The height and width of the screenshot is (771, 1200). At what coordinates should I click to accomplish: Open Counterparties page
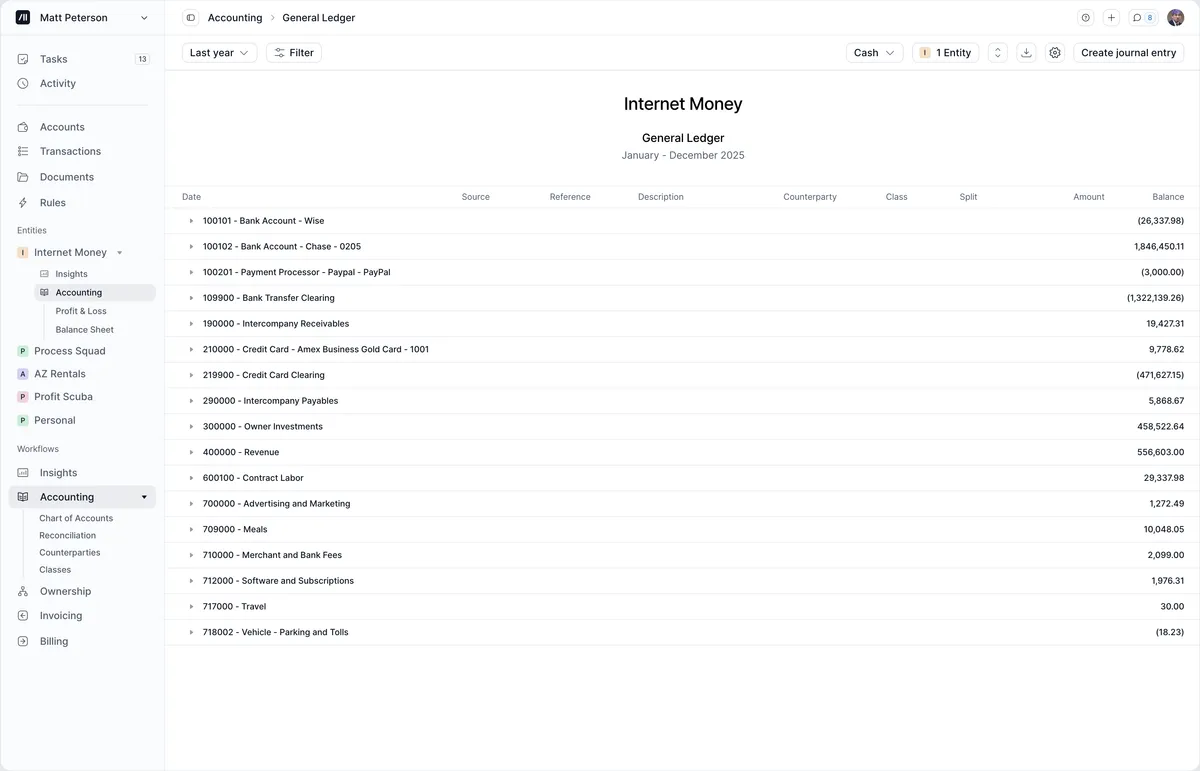pos(70,553)
